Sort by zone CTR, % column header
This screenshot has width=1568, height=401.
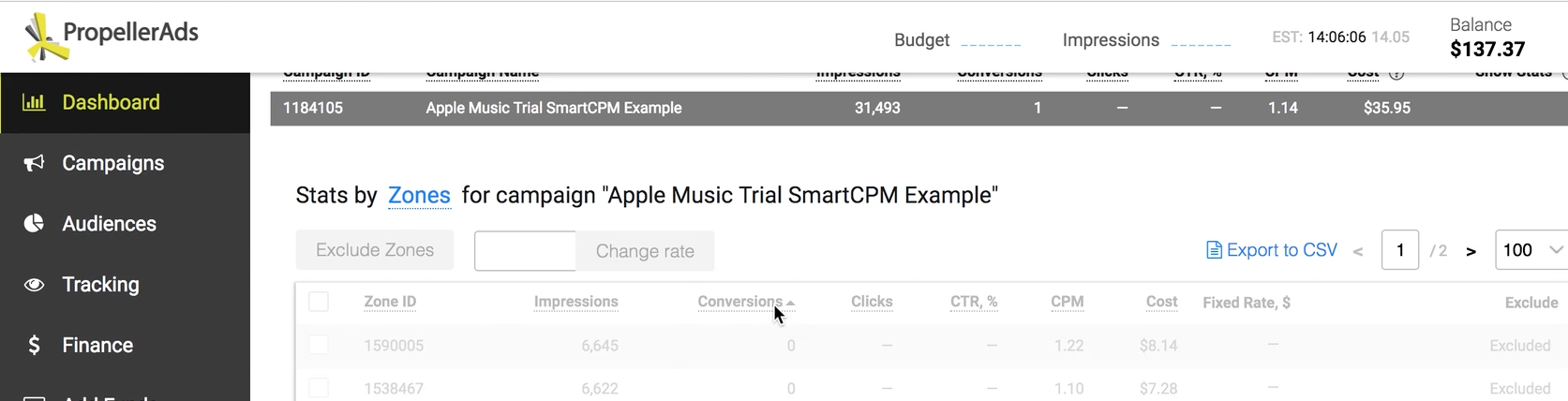coord(974,302)
